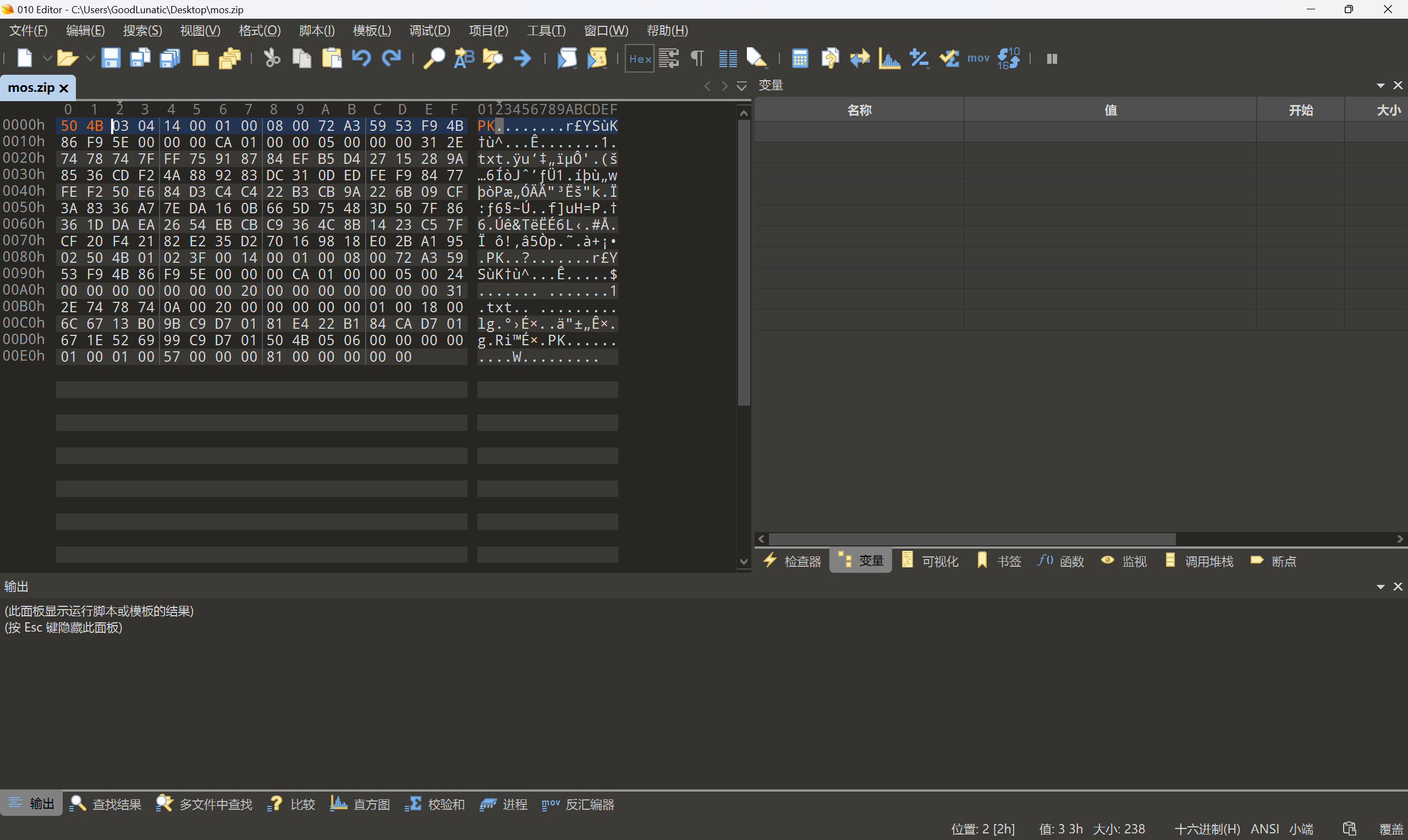Click the Copy icon
This screenshot has height=840, width=1408.
click(x=302, y=58)
